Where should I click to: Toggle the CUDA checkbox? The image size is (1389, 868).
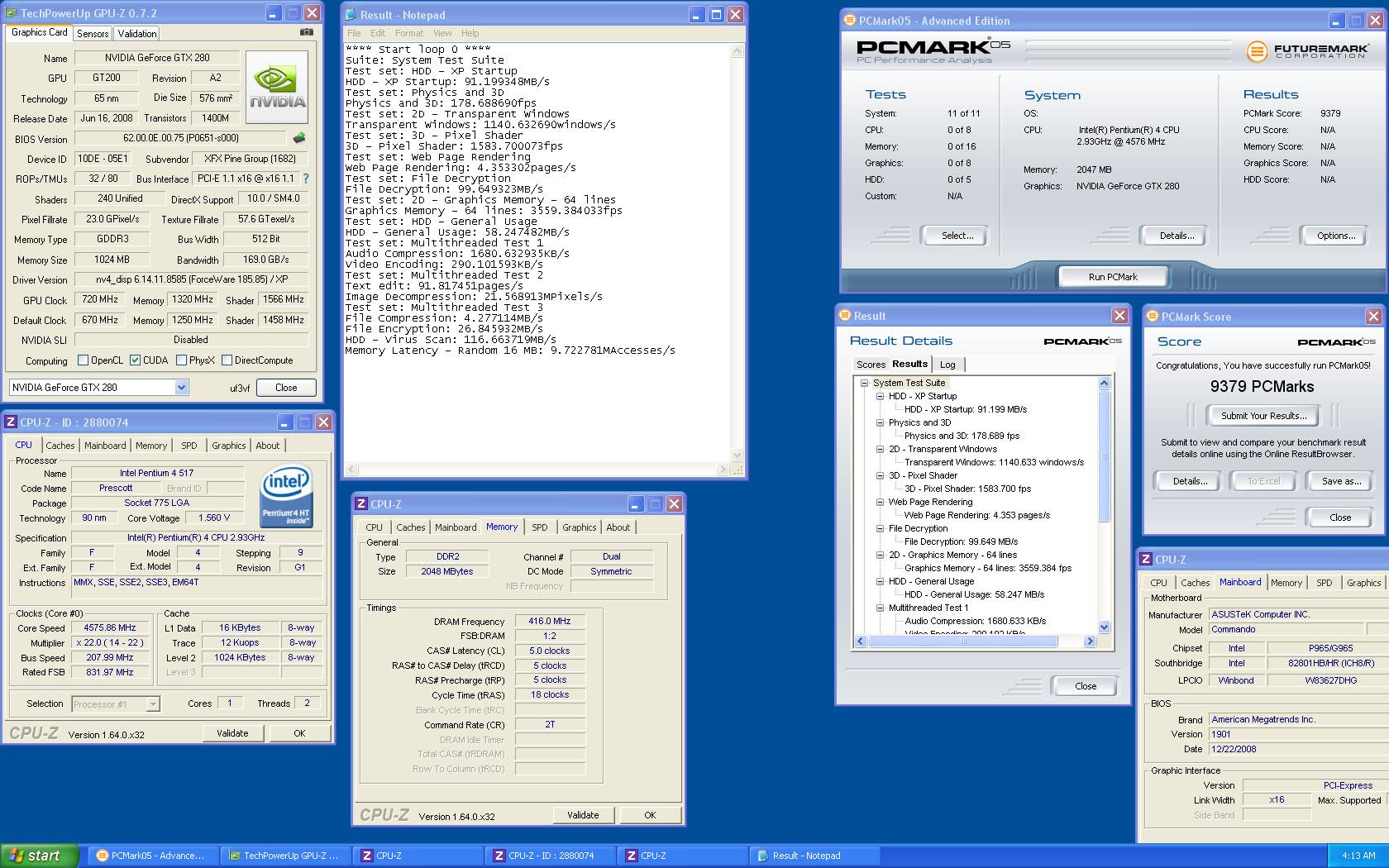[x=135, y=360]
